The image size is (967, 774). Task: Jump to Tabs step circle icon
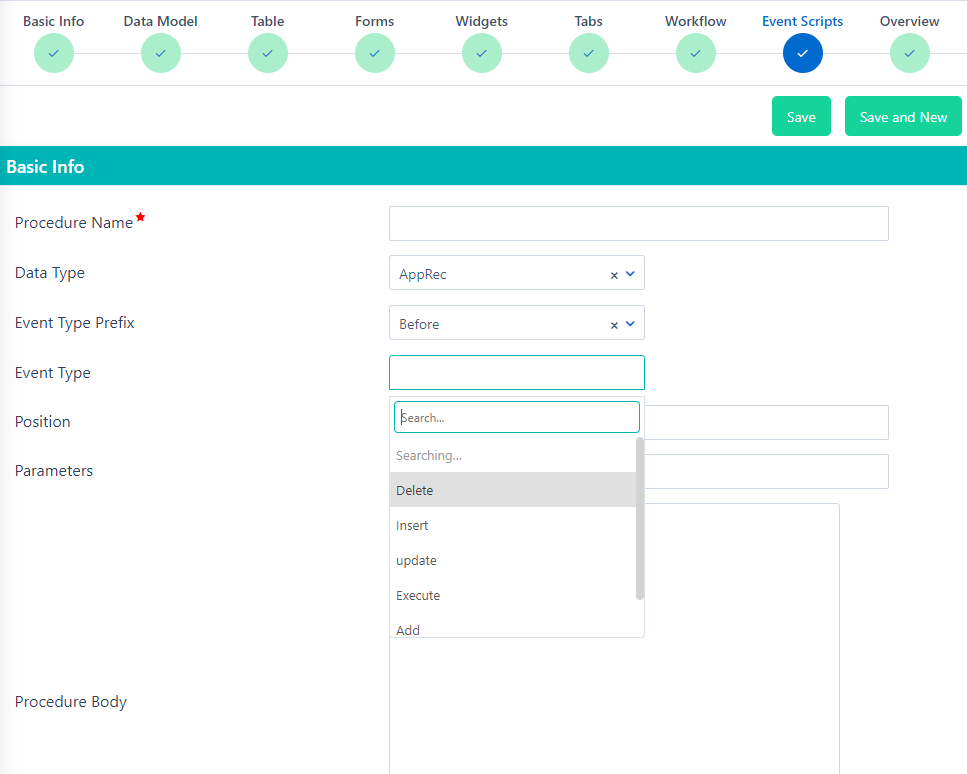click(589, 53)
